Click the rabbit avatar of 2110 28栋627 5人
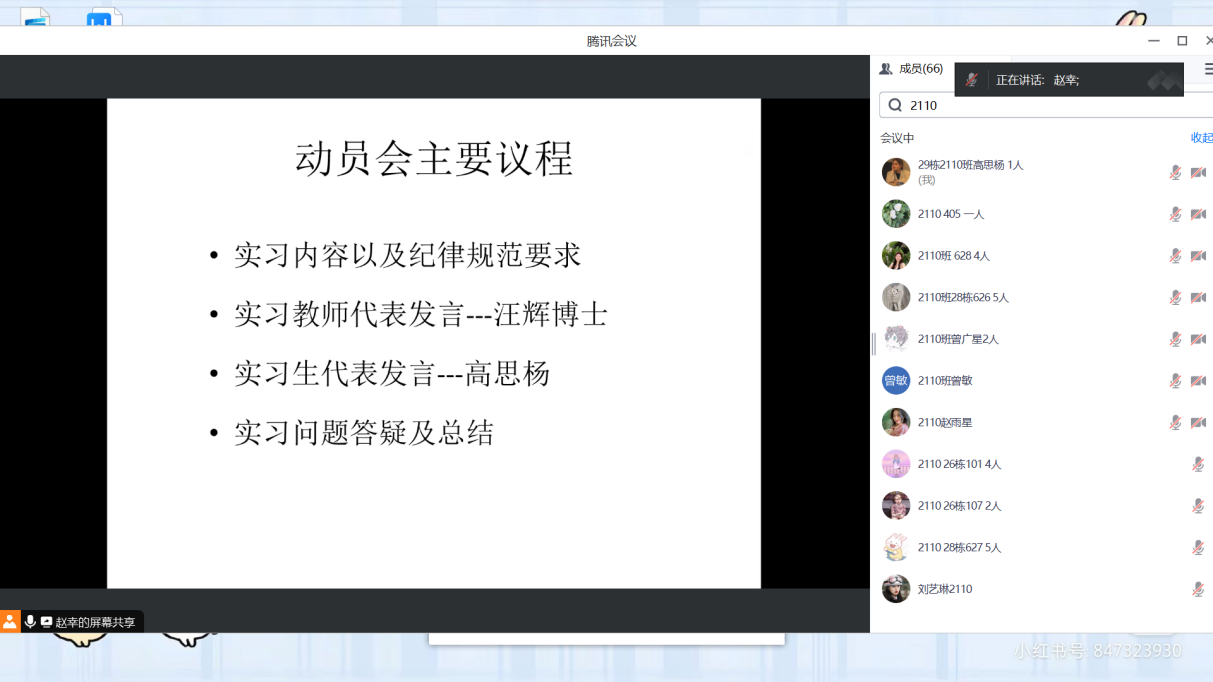Image resolution: width=1213 pixels, height=682 pixels. (895, 547)
